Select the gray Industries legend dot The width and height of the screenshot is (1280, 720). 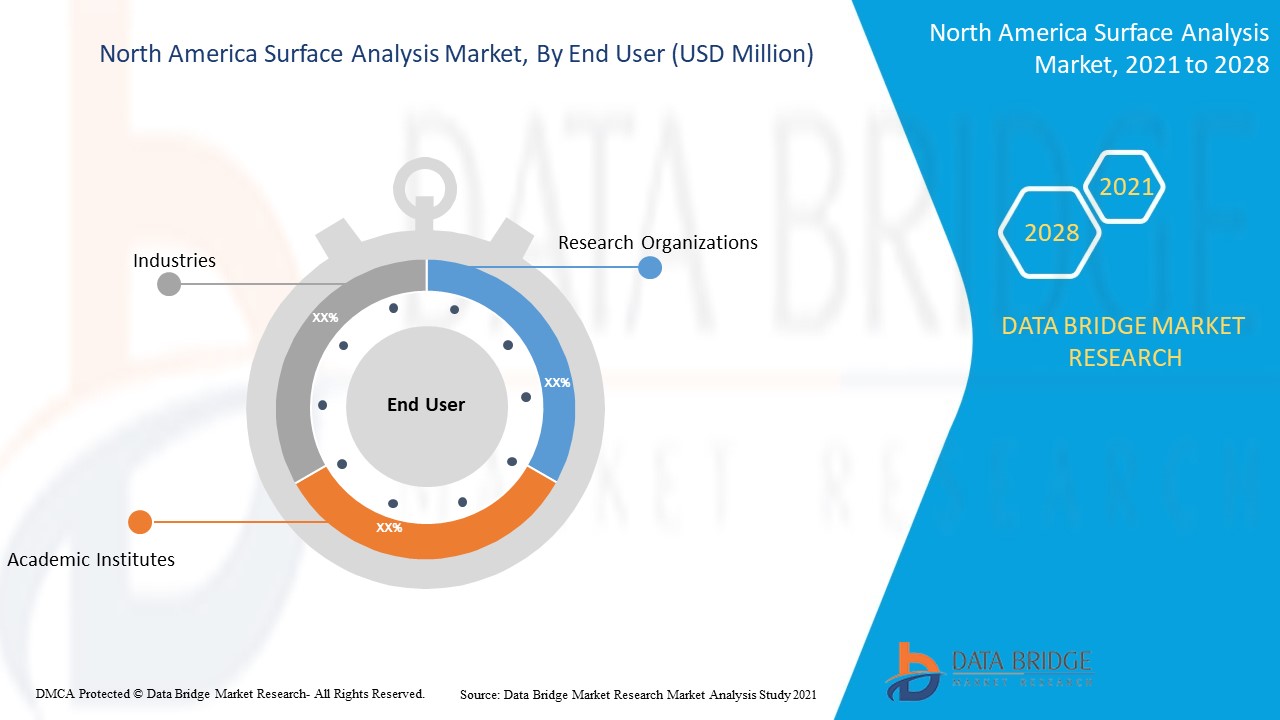(169, 284)
